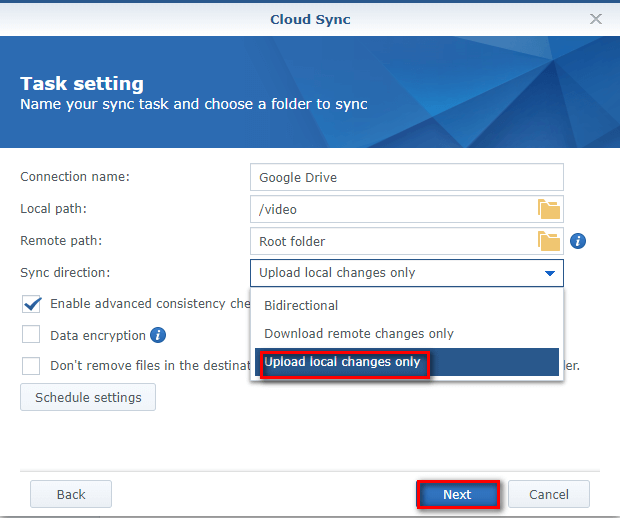Select Bidirectional sync option
Viewport: 620px width, 518px height.
click(x=301, y=305)
